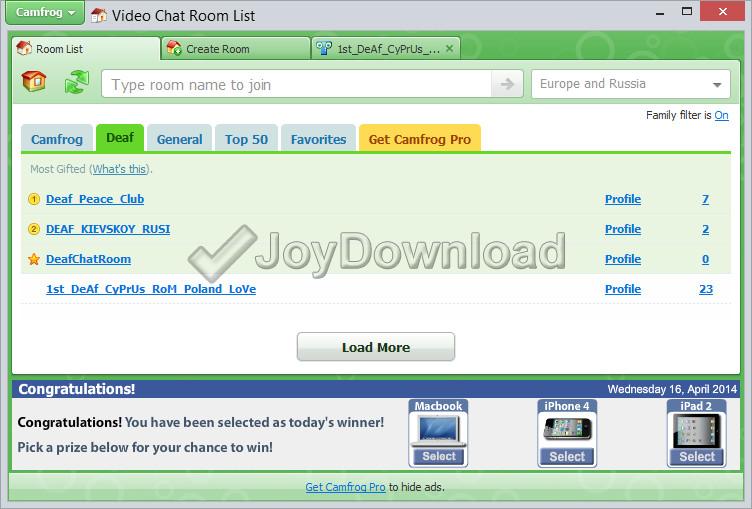Open the Create Room tab
Image resolution: width=752 pixels, height=509 pixels.
pos(236,49)
